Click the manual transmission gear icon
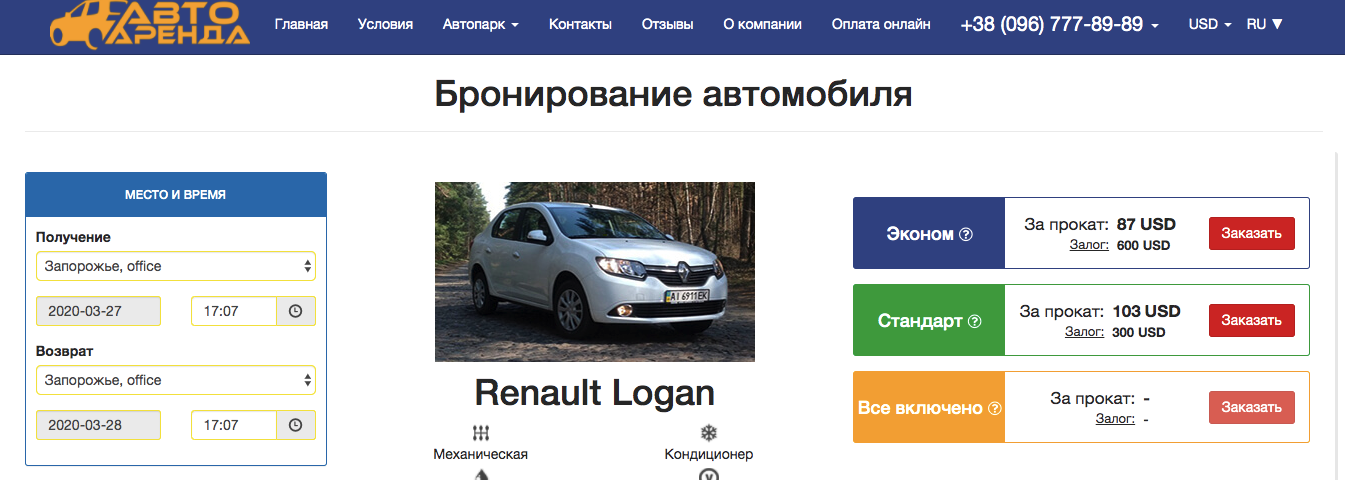1345x480 pixels. pos(480,433)
